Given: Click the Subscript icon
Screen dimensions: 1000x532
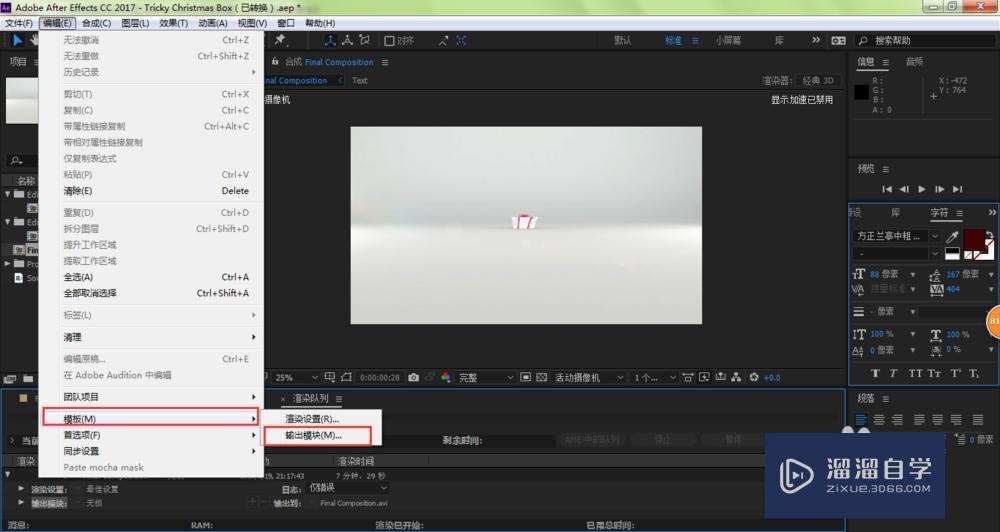Looking at the screenshot, I should 974,374.
